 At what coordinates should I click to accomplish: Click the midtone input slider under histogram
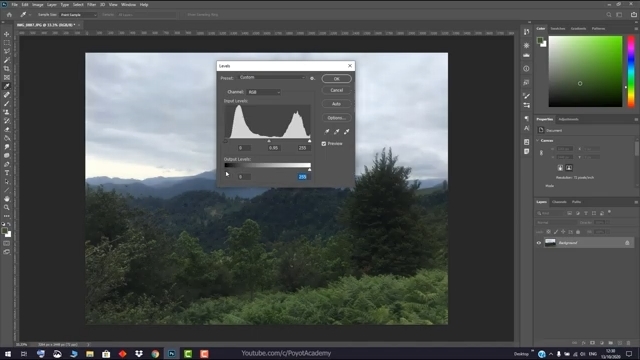(x=269, y=141)
